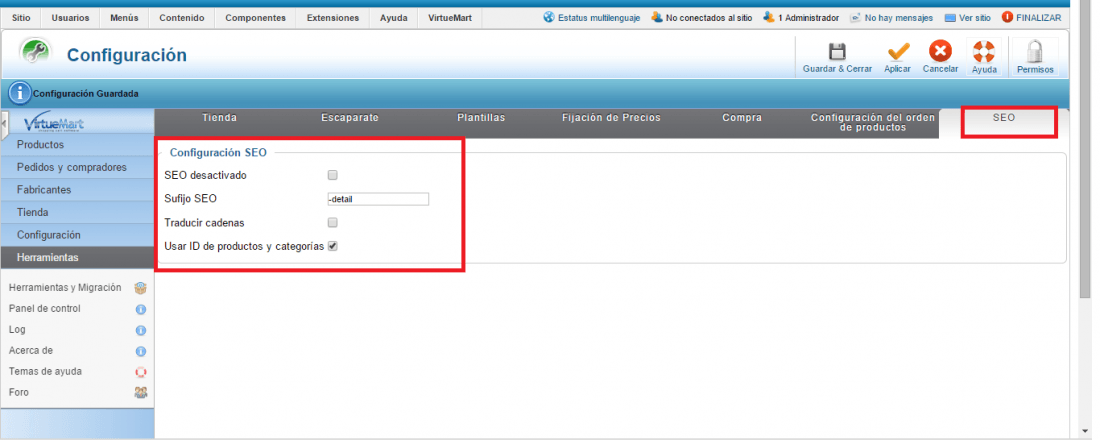
Task: Open the Sitio menu
Action: 22,18
